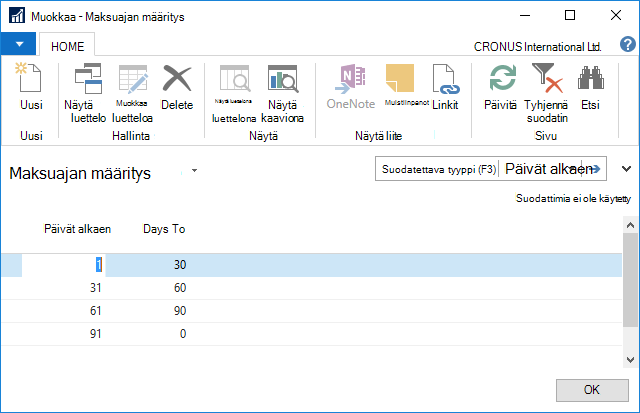
Task: Open Näytä luettelo view list icon
Action: click(88, 78)
